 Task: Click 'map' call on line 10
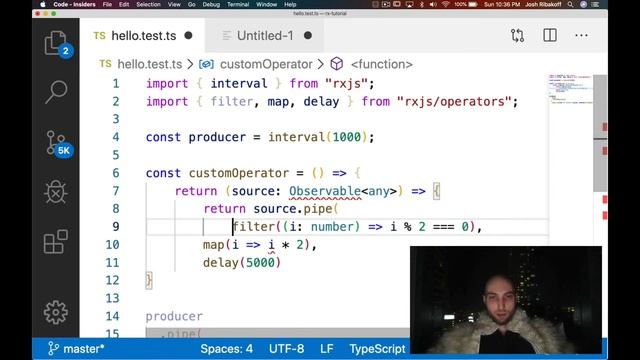point(213,245)
